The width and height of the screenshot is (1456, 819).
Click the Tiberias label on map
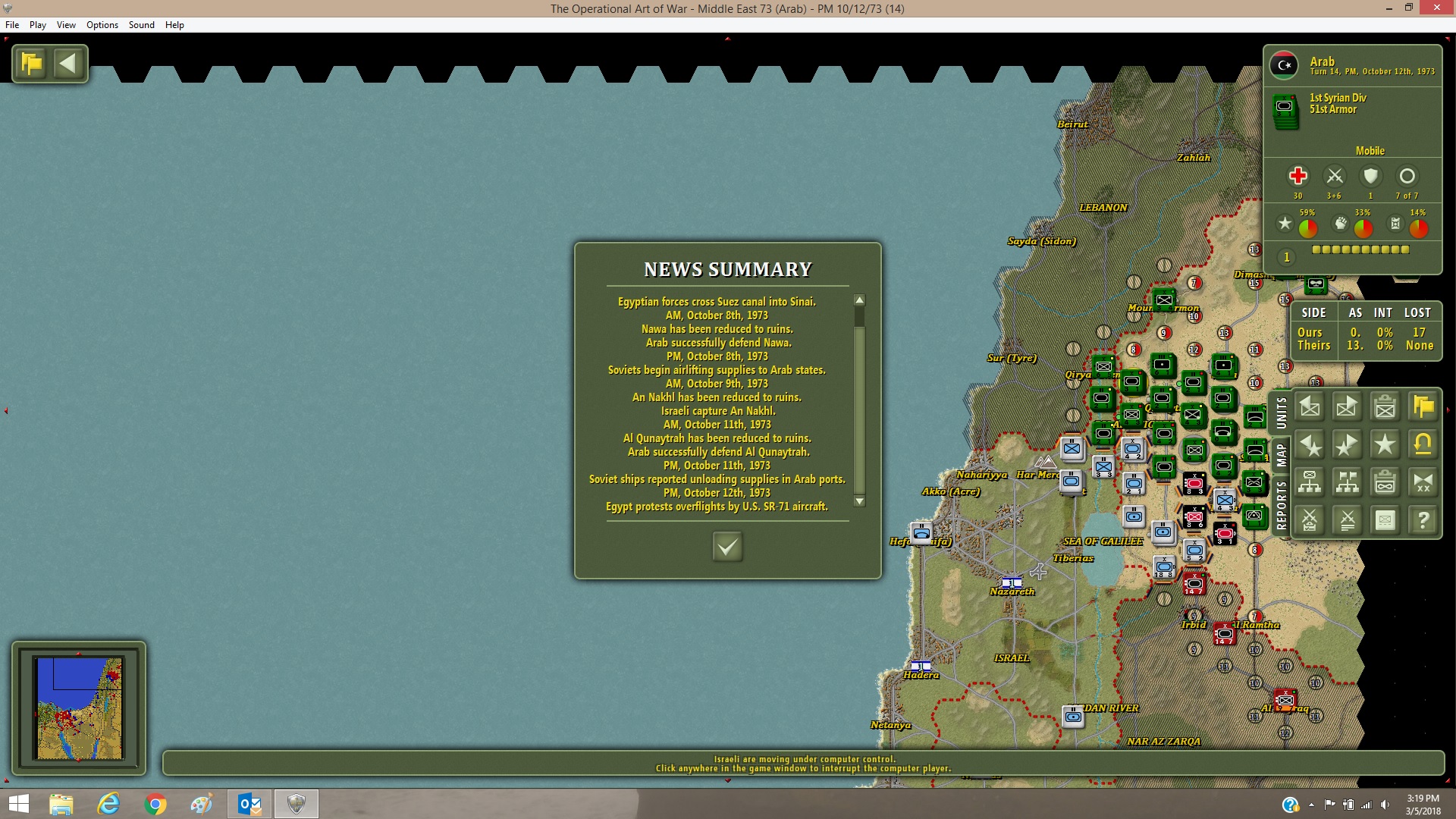[1073, 558]
